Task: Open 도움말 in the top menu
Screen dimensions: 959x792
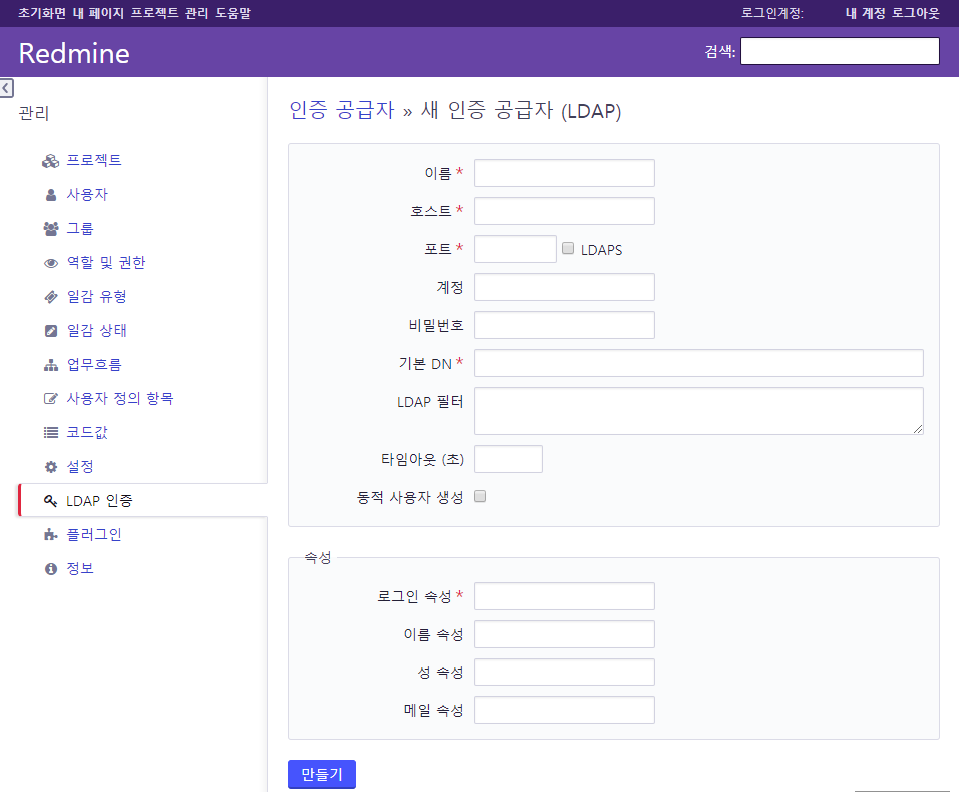Action: pos(233,13)
